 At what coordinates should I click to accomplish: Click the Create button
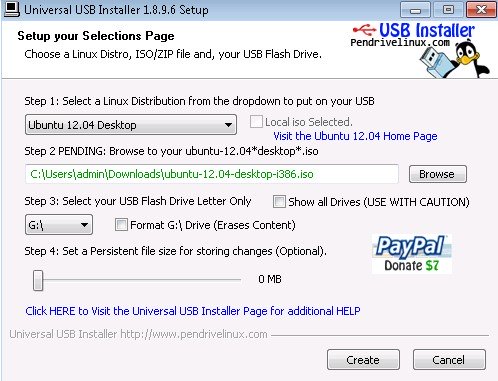tap(363, 360)
